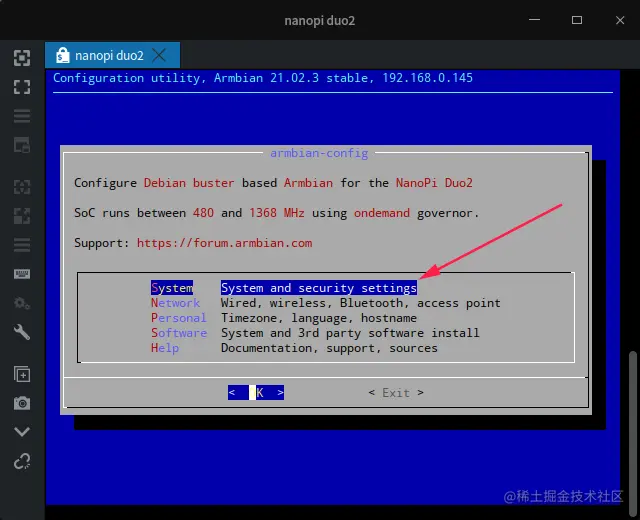Expand more options with the sidebar chevron
Image resolution: width=640 pixels, height=520 pixels.
(22, 432)
